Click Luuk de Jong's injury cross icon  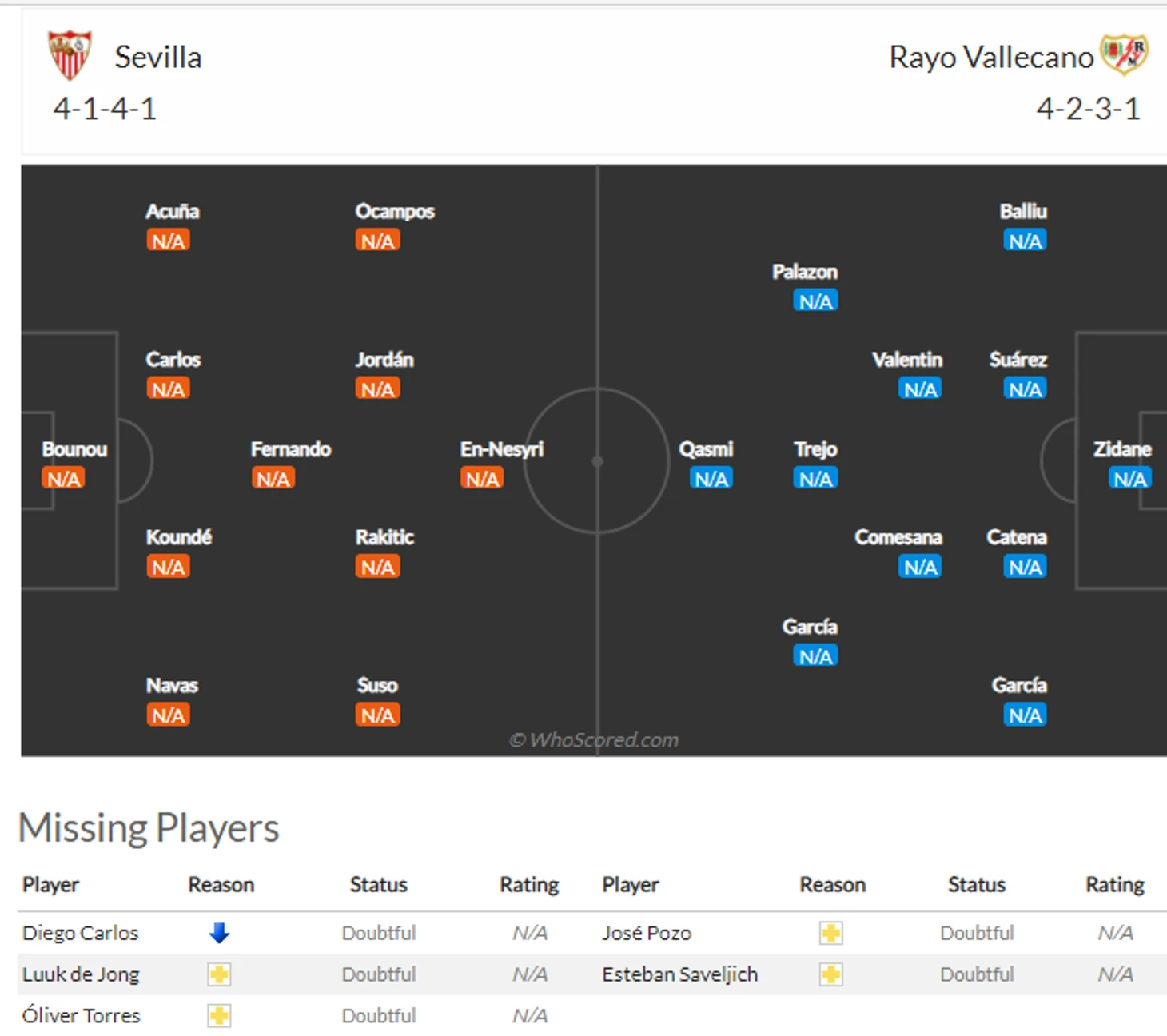pyautogui.click(x=219, y=974)
